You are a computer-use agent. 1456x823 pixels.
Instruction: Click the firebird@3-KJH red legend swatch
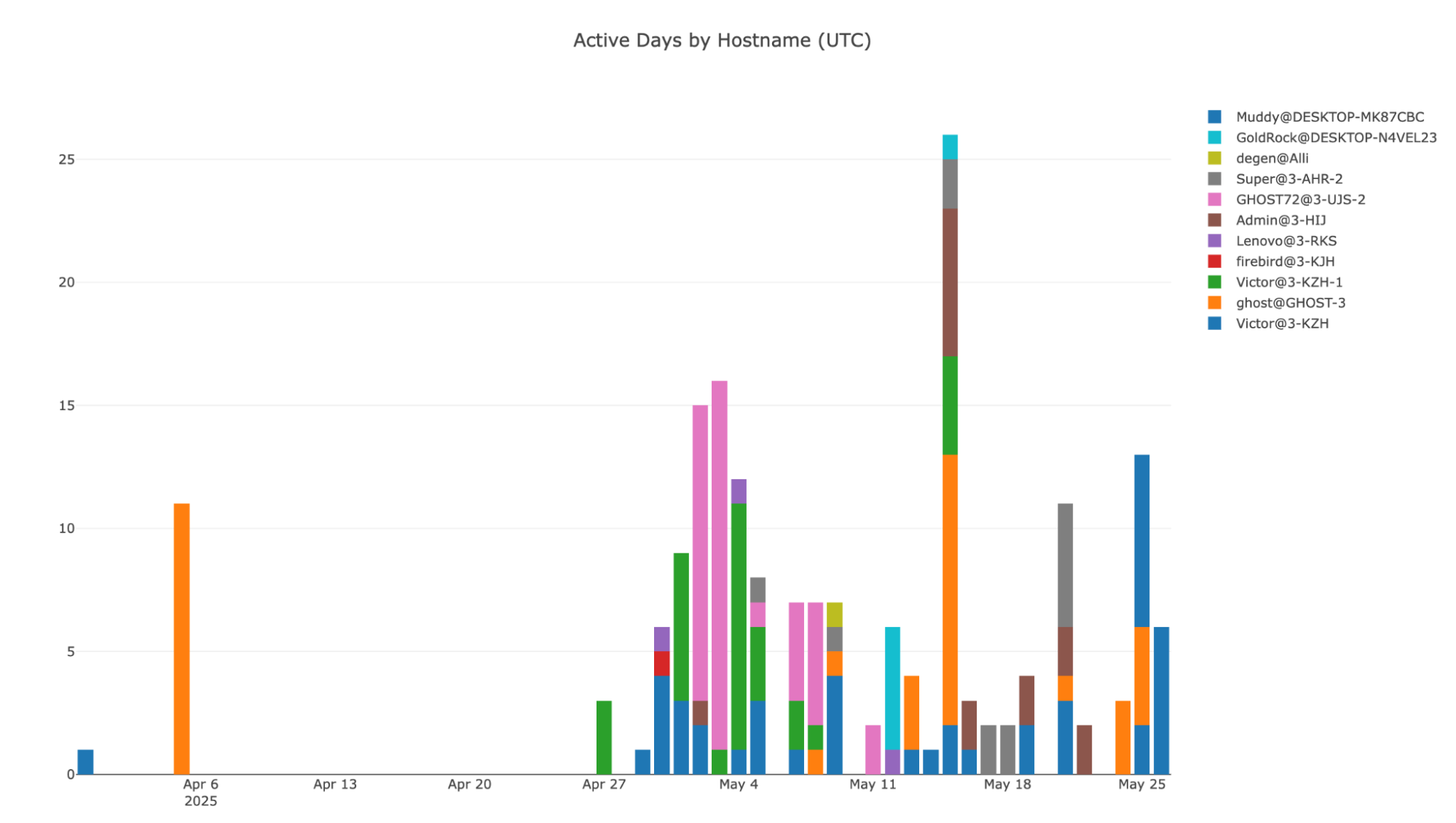point(1214,261)
